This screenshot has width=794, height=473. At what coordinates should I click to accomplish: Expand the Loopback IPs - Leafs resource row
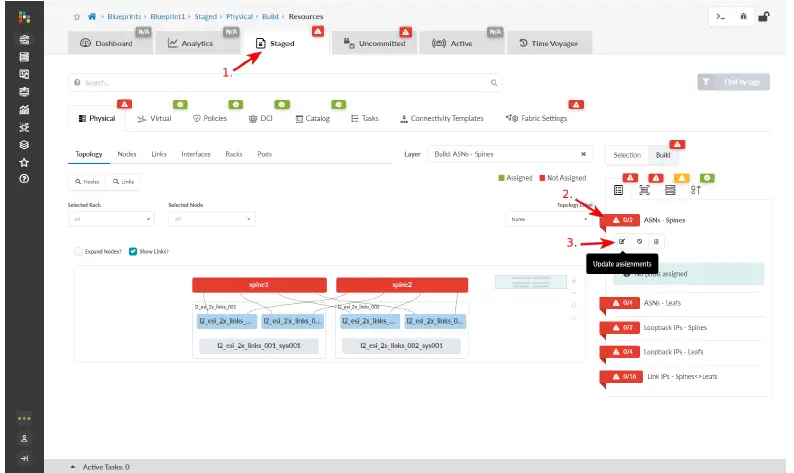pyautogui.click(x=682, y=352)
